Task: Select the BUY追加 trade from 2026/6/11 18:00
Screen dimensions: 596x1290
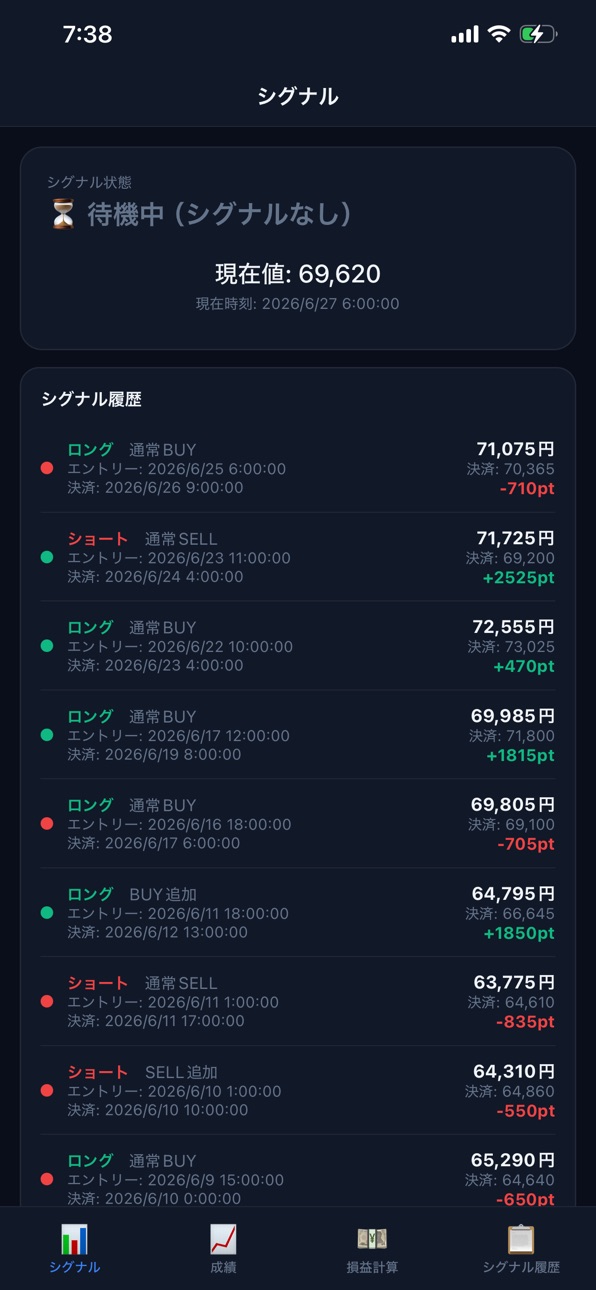Action: [x=298, y=913]
